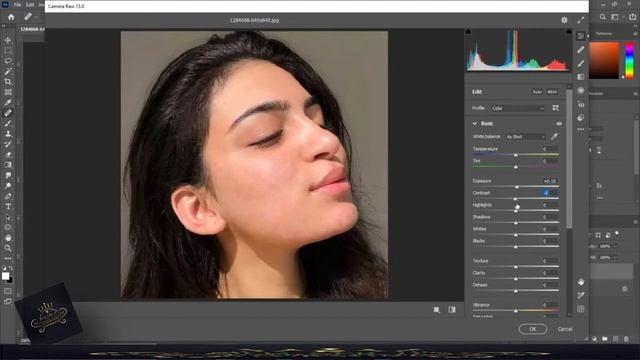Open the White balance dropdown

tap(525, 137)
